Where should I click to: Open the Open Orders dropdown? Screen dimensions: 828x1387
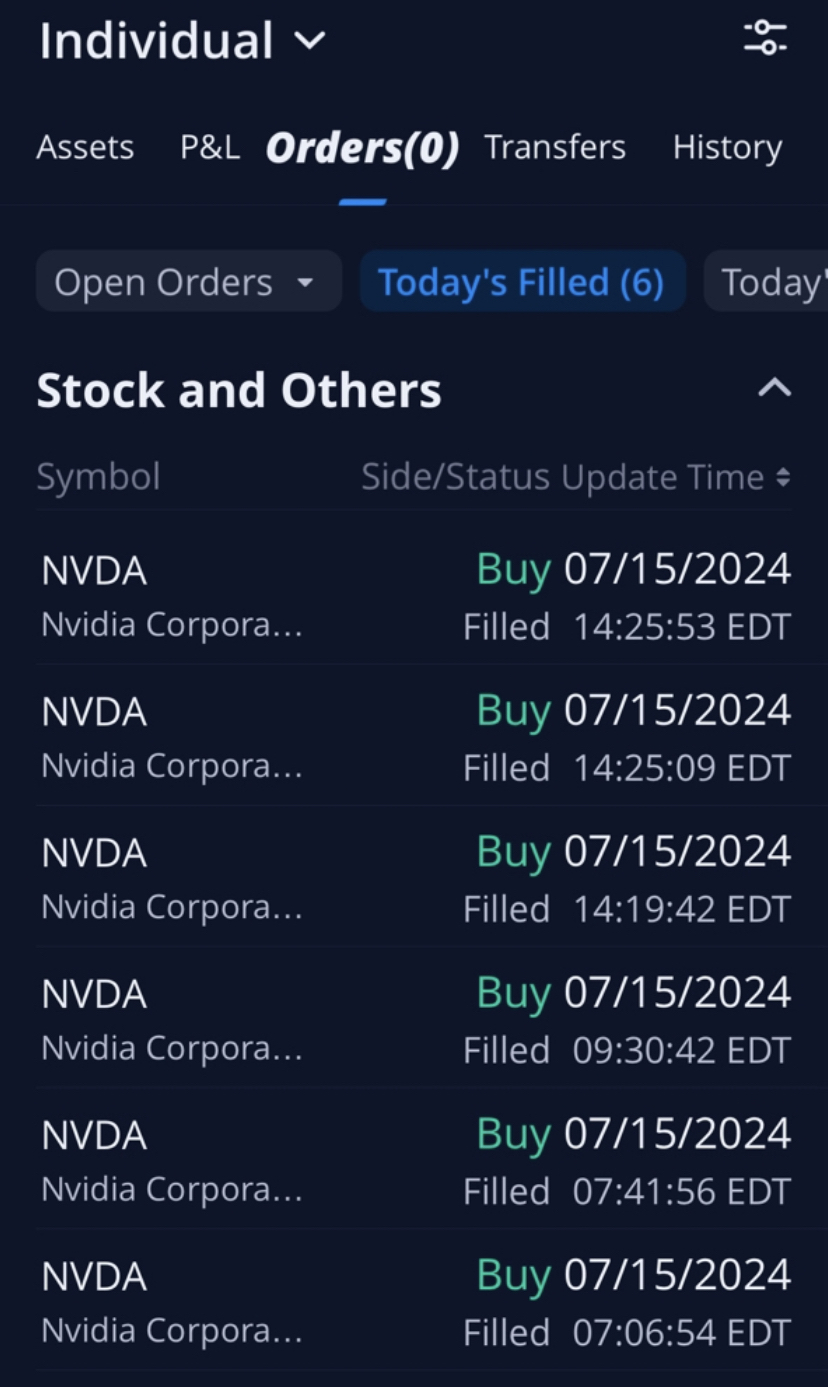pos(189,282)
